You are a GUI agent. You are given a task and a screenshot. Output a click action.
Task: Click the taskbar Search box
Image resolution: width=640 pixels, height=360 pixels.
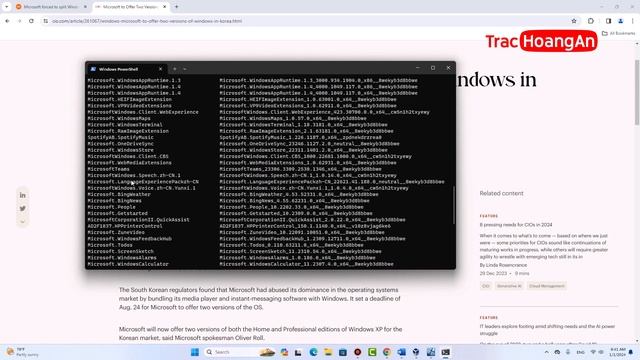pos(240,352)
